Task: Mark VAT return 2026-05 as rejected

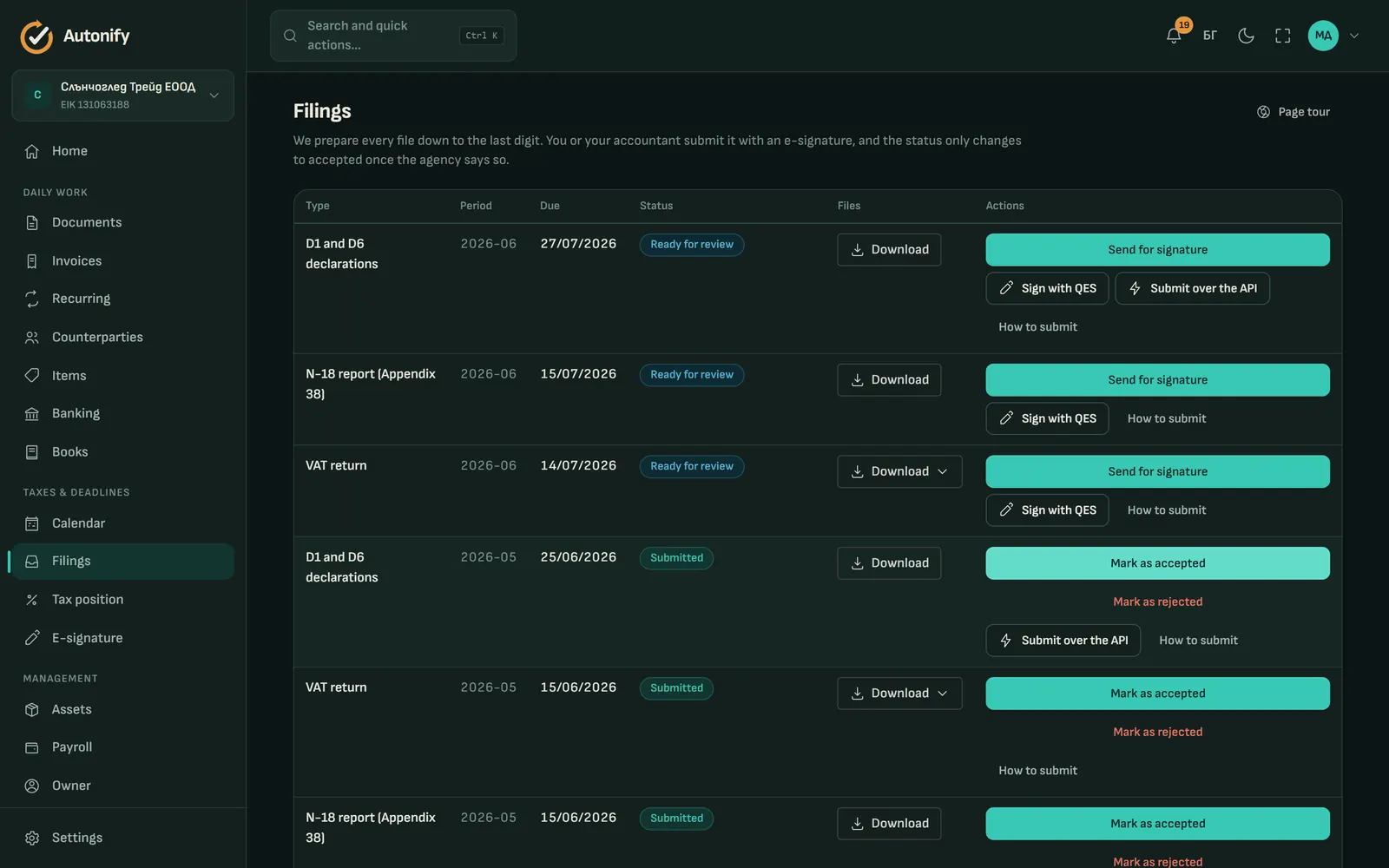Action: pyautogui.click(x=1157, y=732)
